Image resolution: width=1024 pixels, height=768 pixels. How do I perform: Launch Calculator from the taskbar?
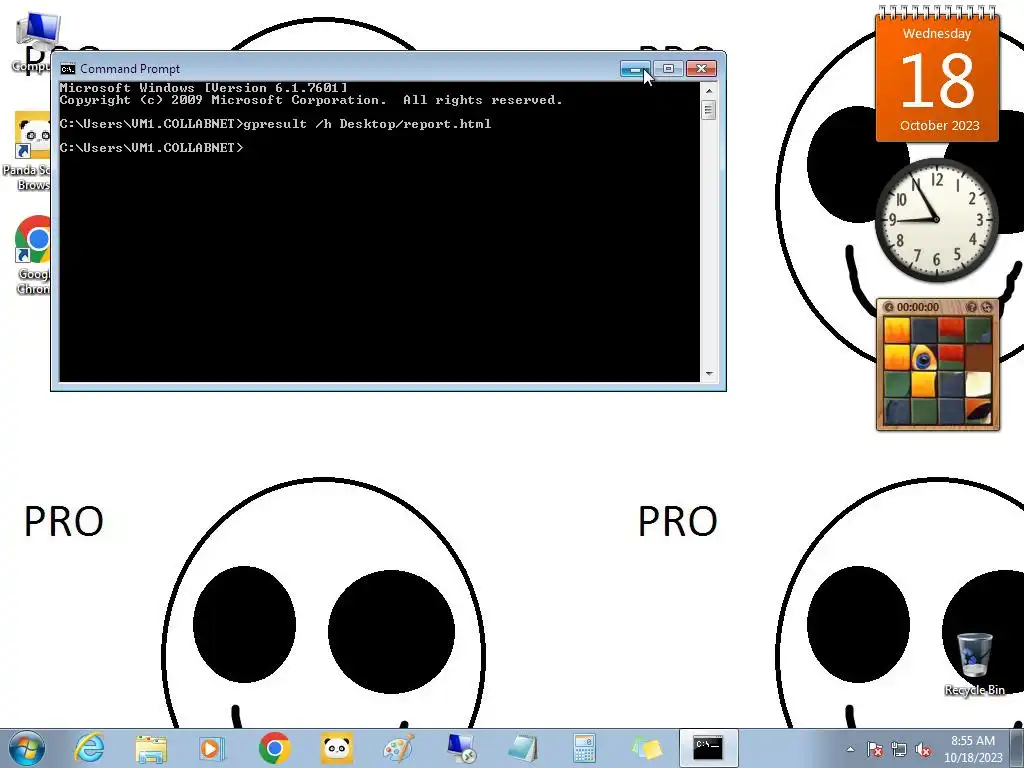[x=584, y=748]
